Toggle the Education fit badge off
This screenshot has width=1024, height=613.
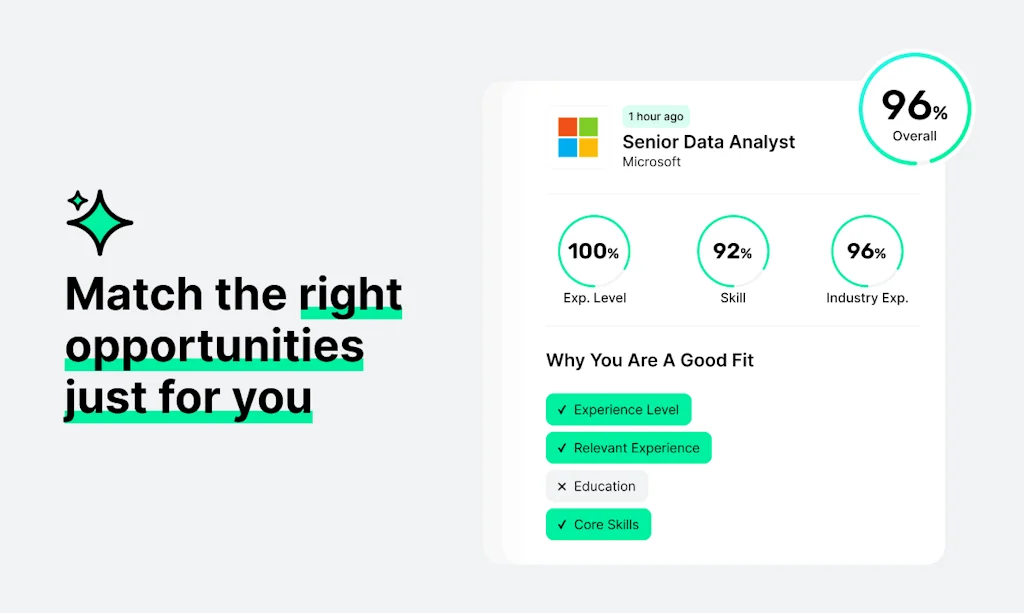(596, 486)
